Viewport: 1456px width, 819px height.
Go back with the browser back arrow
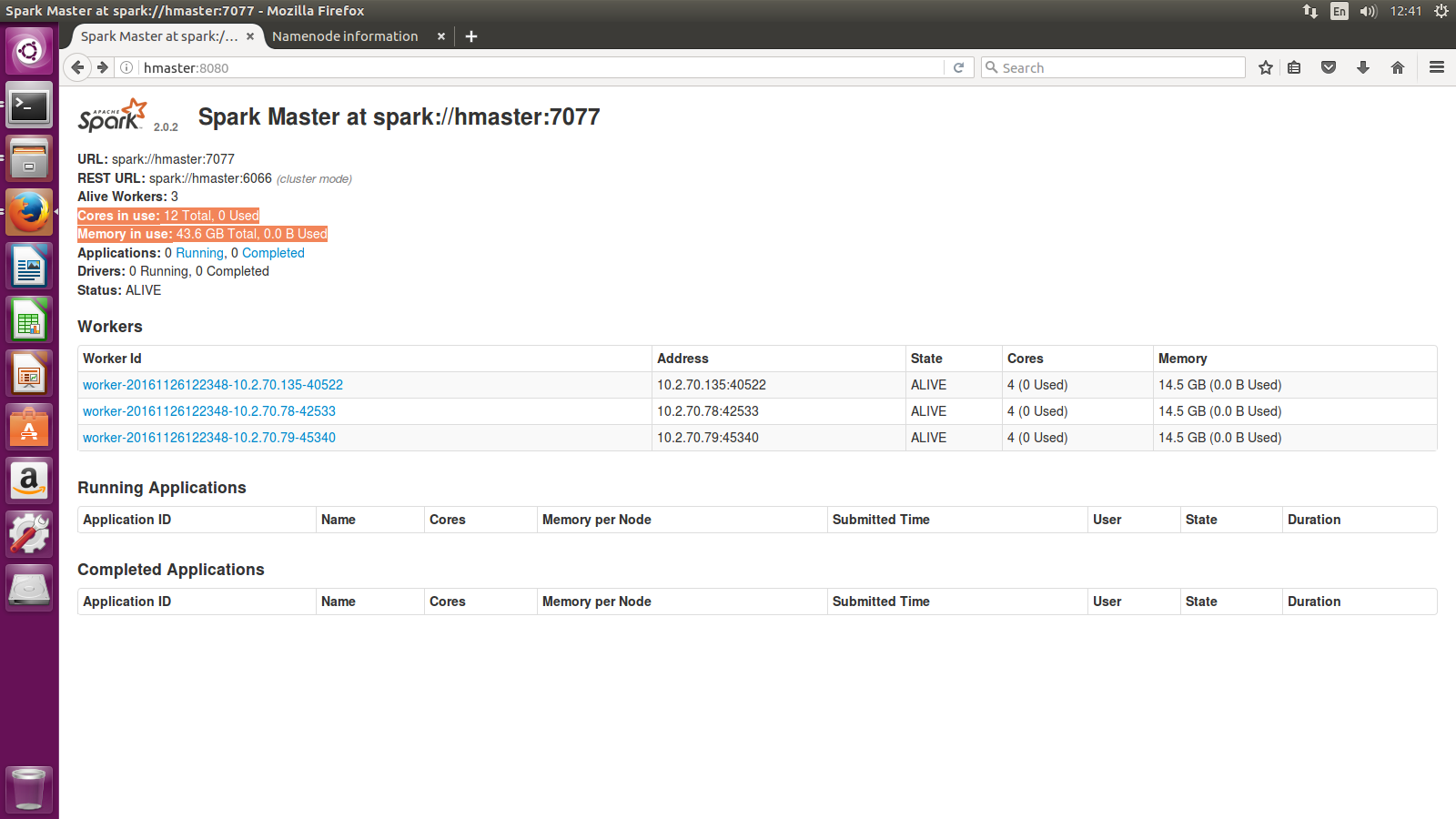pos(77,67)
